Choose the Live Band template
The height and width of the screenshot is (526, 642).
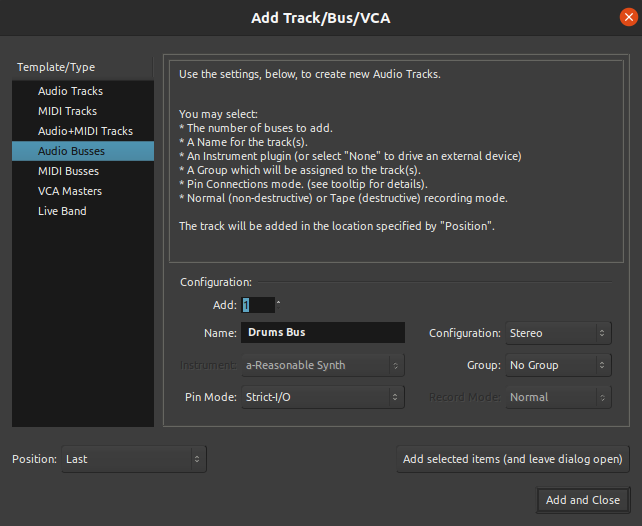tap(62, 211)
